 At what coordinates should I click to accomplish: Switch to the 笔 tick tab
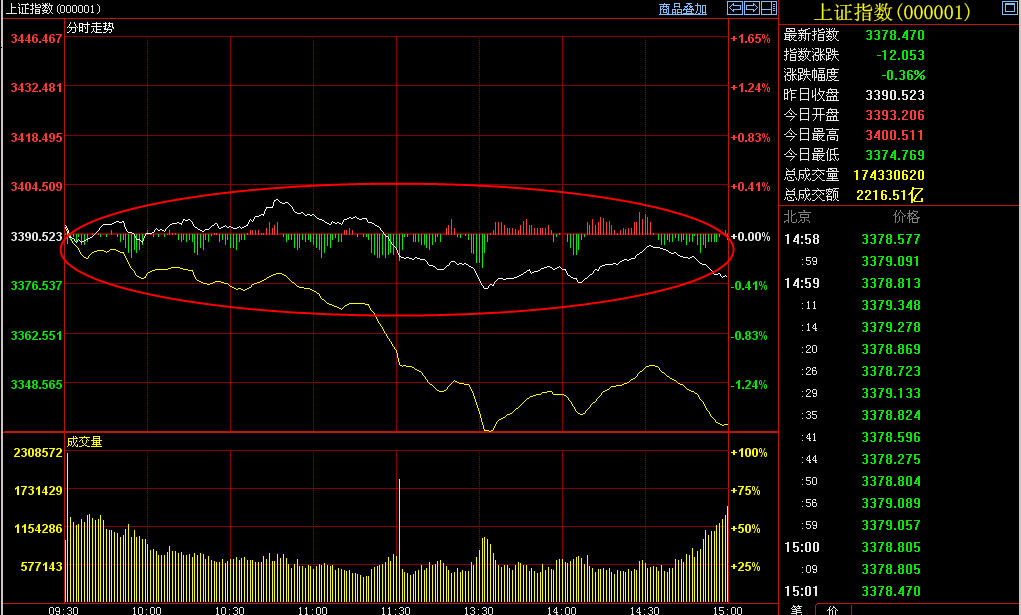click(x=796, y=609)
